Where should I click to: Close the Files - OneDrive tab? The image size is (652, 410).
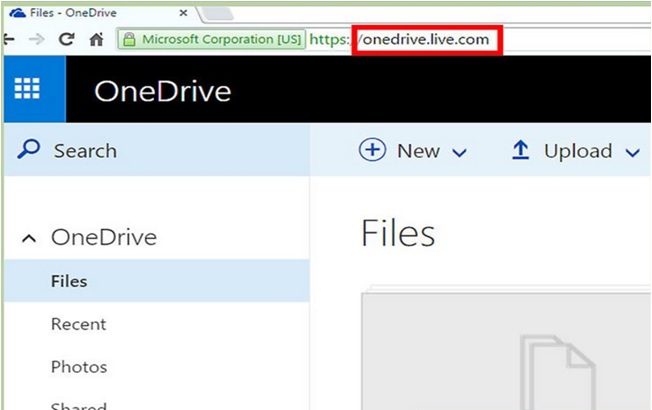click(x=183, y=13)
